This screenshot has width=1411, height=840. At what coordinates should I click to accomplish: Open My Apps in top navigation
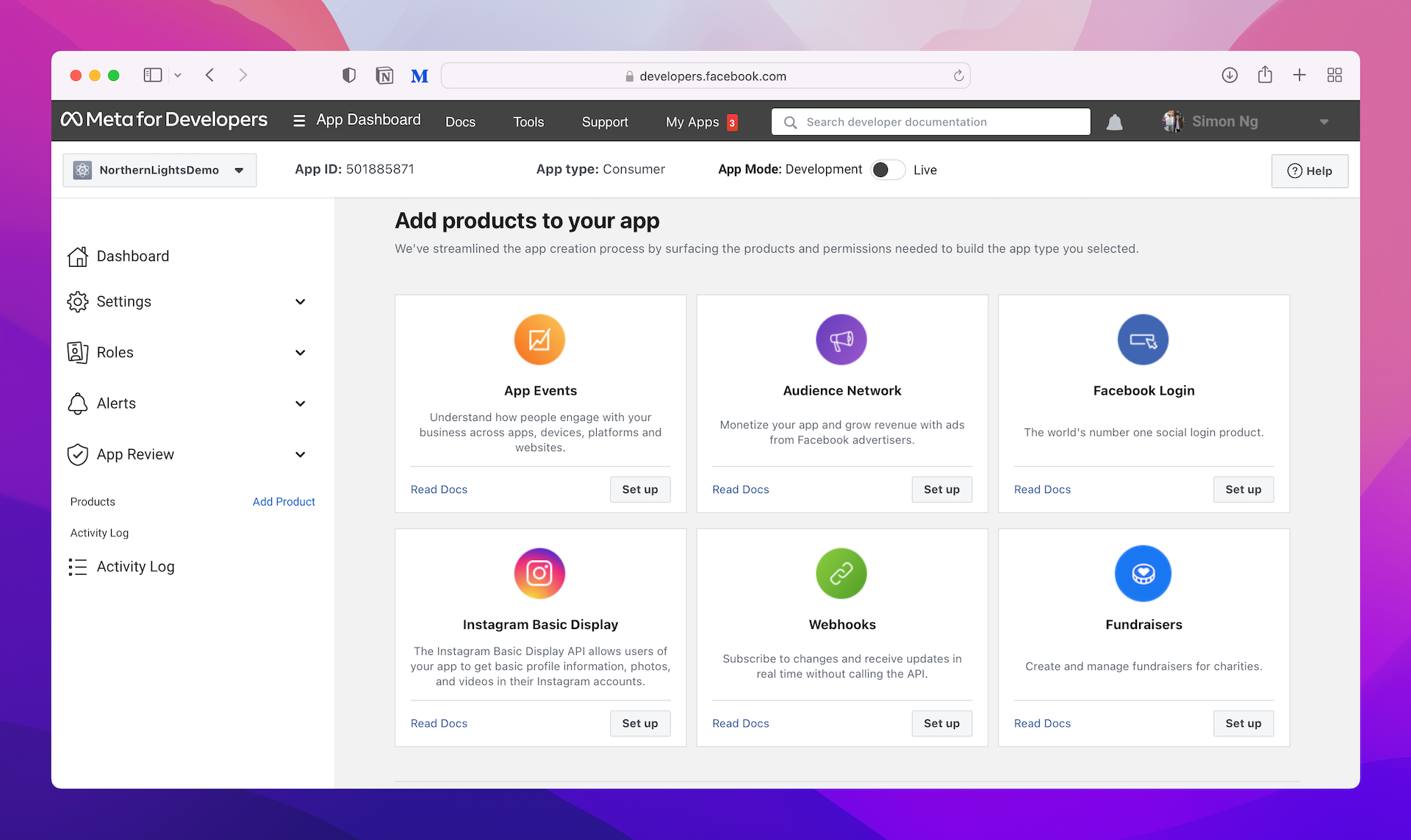click(692, 122)
